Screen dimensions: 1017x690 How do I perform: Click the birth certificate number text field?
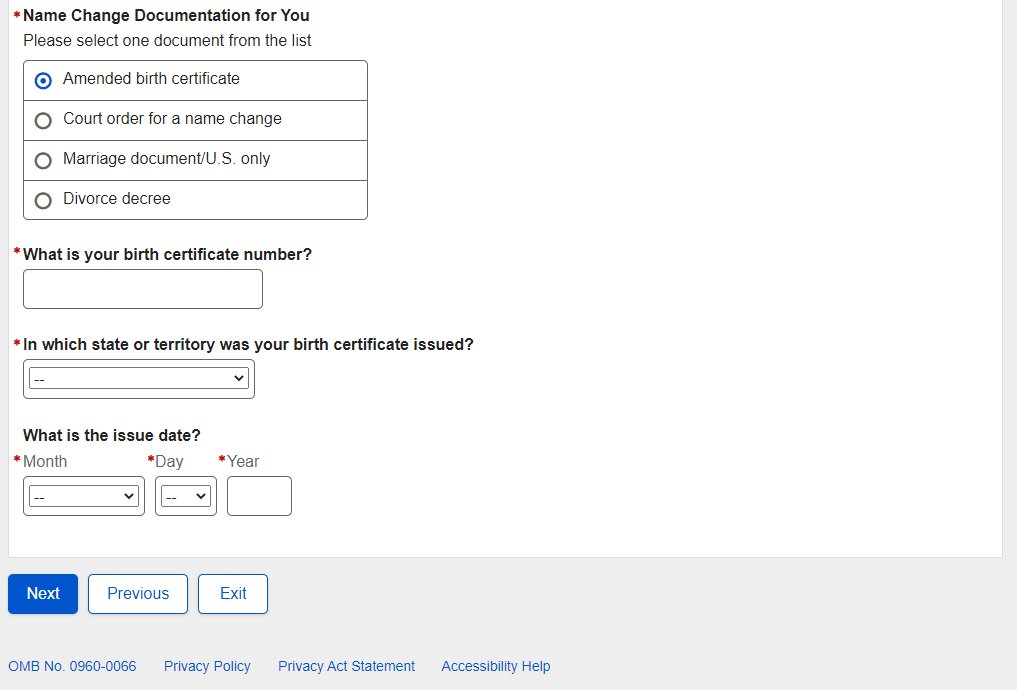[143, 289]
